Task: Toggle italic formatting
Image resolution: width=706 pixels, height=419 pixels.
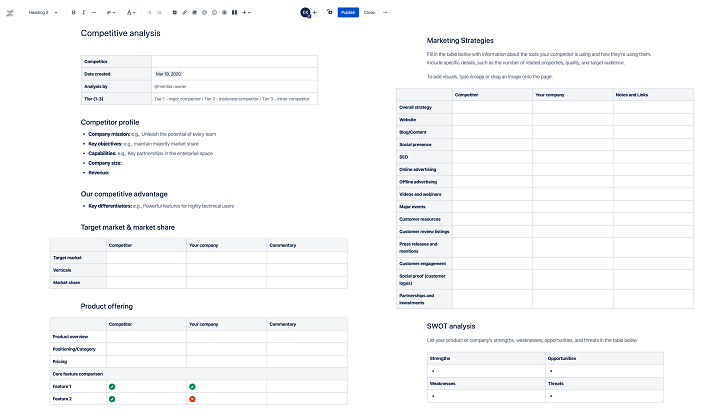Action: point(84,12)
